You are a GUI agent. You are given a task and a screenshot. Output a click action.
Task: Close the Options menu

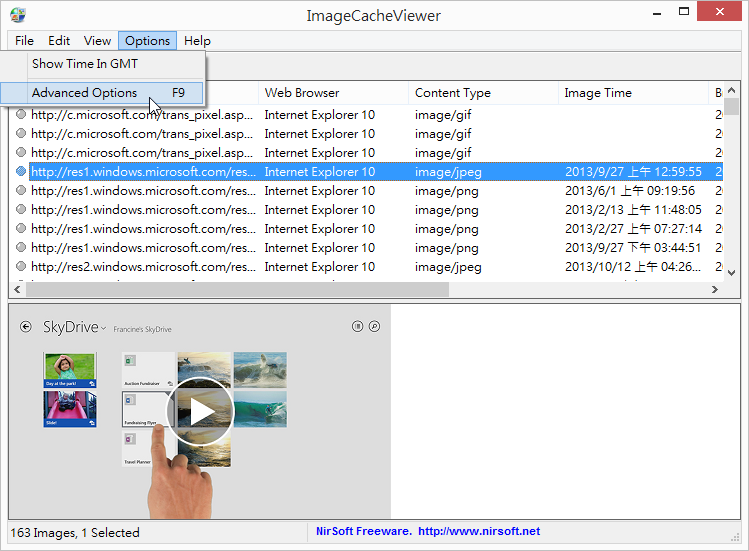(x=147, y=41)
